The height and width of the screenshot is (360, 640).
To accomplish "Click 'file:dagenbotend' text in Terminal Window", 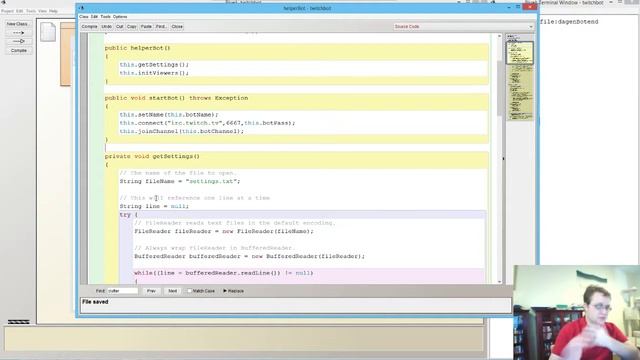I will [x=569, y=22].
